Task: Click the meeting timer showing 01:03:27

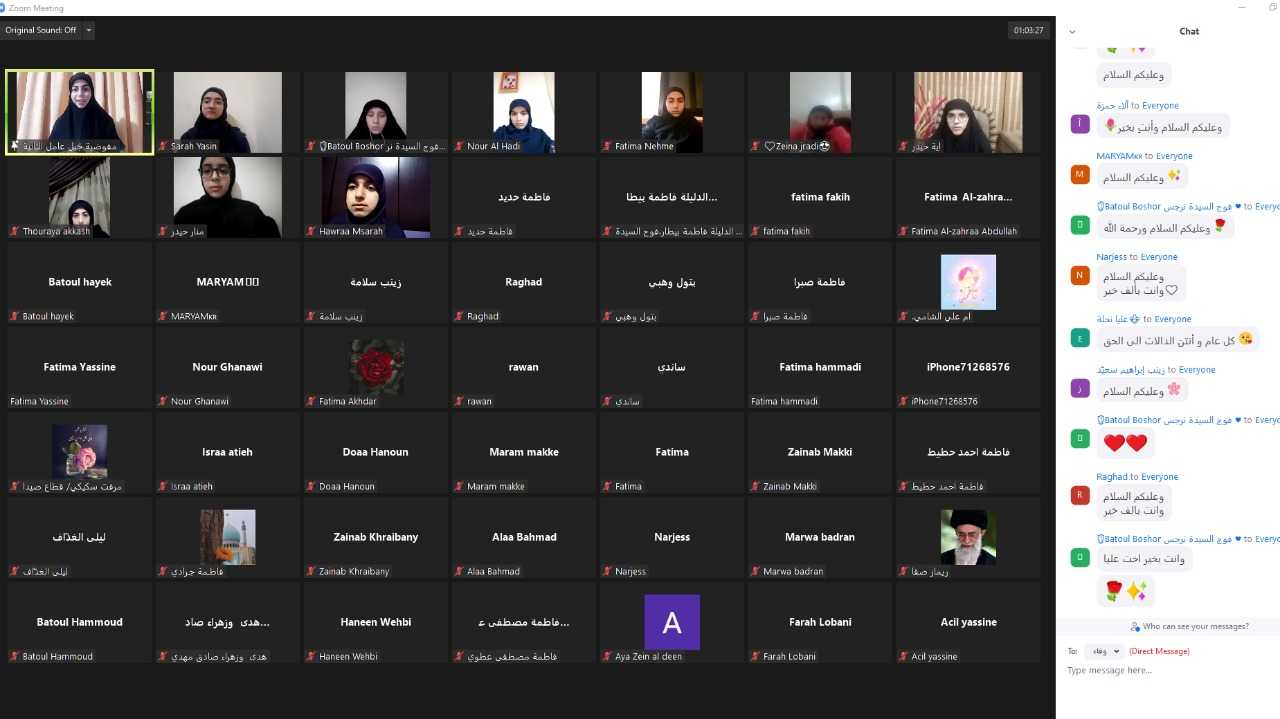Action: [1028, 30]
